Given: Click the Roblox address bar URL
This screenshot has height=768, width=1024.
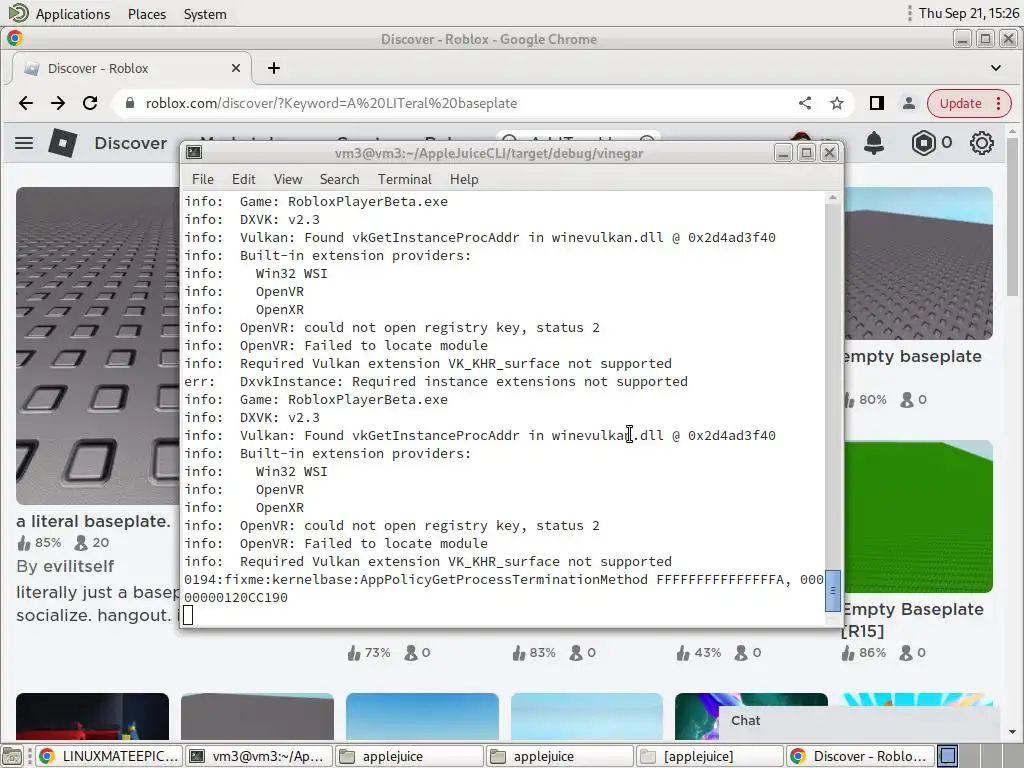Looking at the screenshot, I should point(331,103).
